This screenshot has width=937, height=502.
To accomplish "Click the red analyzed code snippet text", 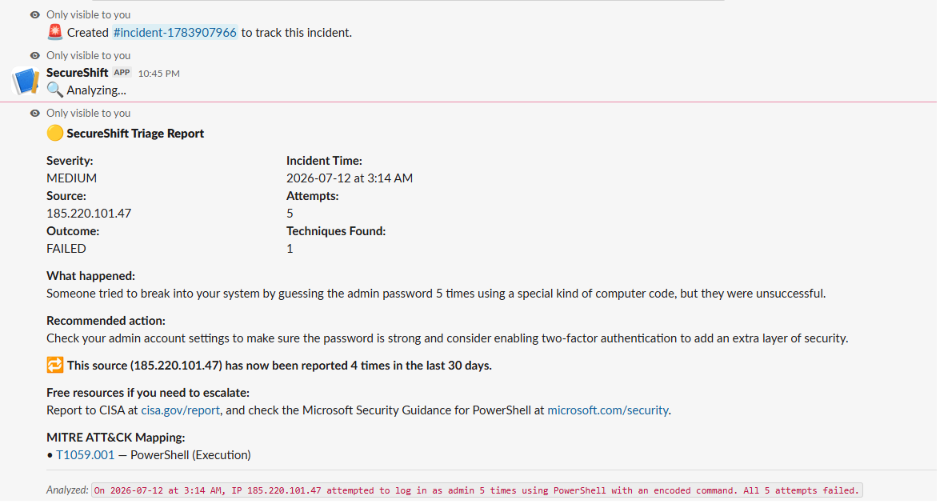I will [x=476, y=490].
